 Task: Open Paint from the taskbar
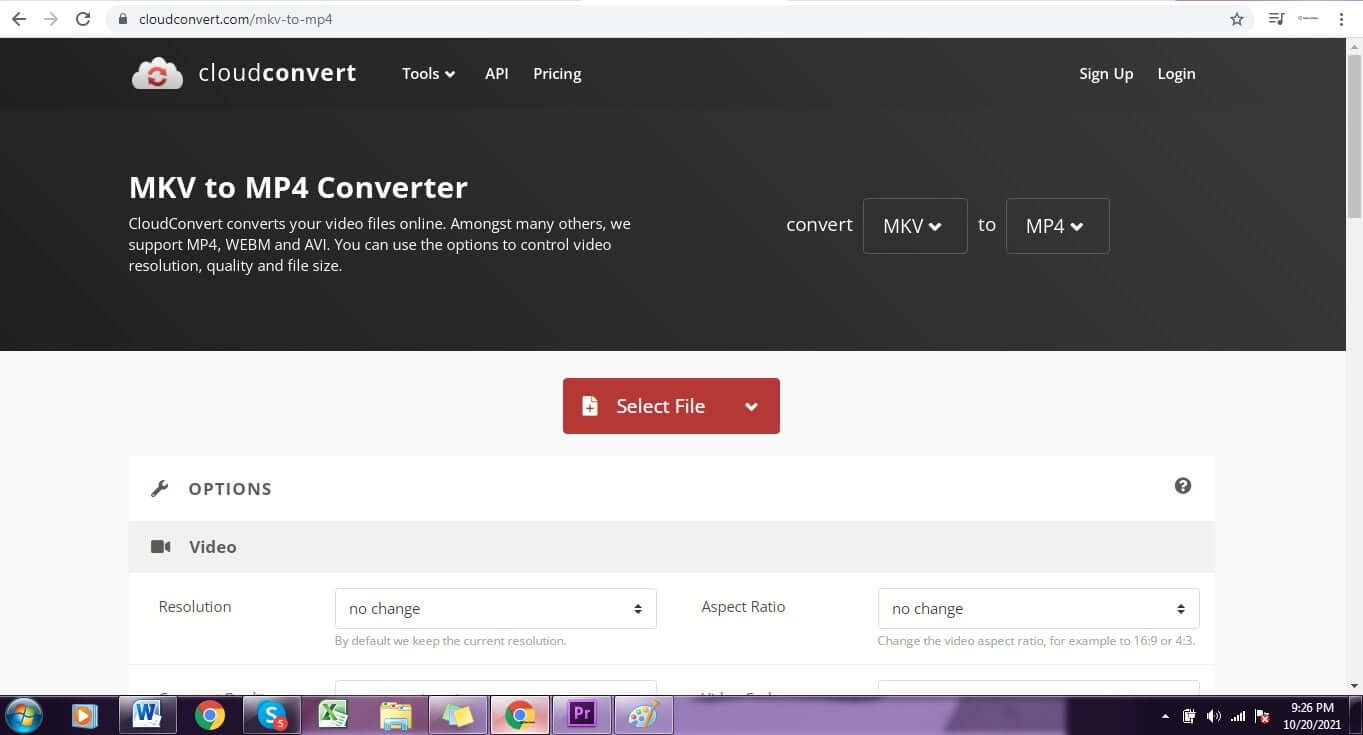coord(644,716)
